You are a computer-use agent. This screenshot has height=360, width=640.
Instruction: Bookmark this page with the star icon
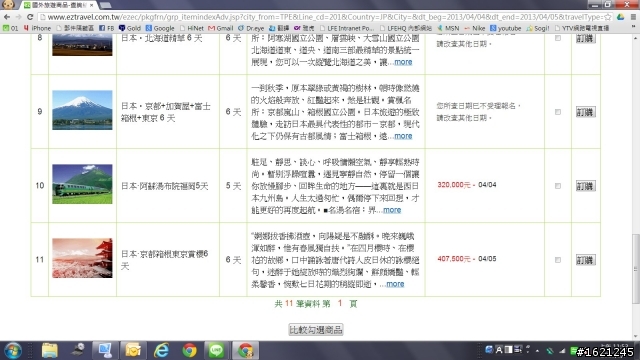click(608, 17)
